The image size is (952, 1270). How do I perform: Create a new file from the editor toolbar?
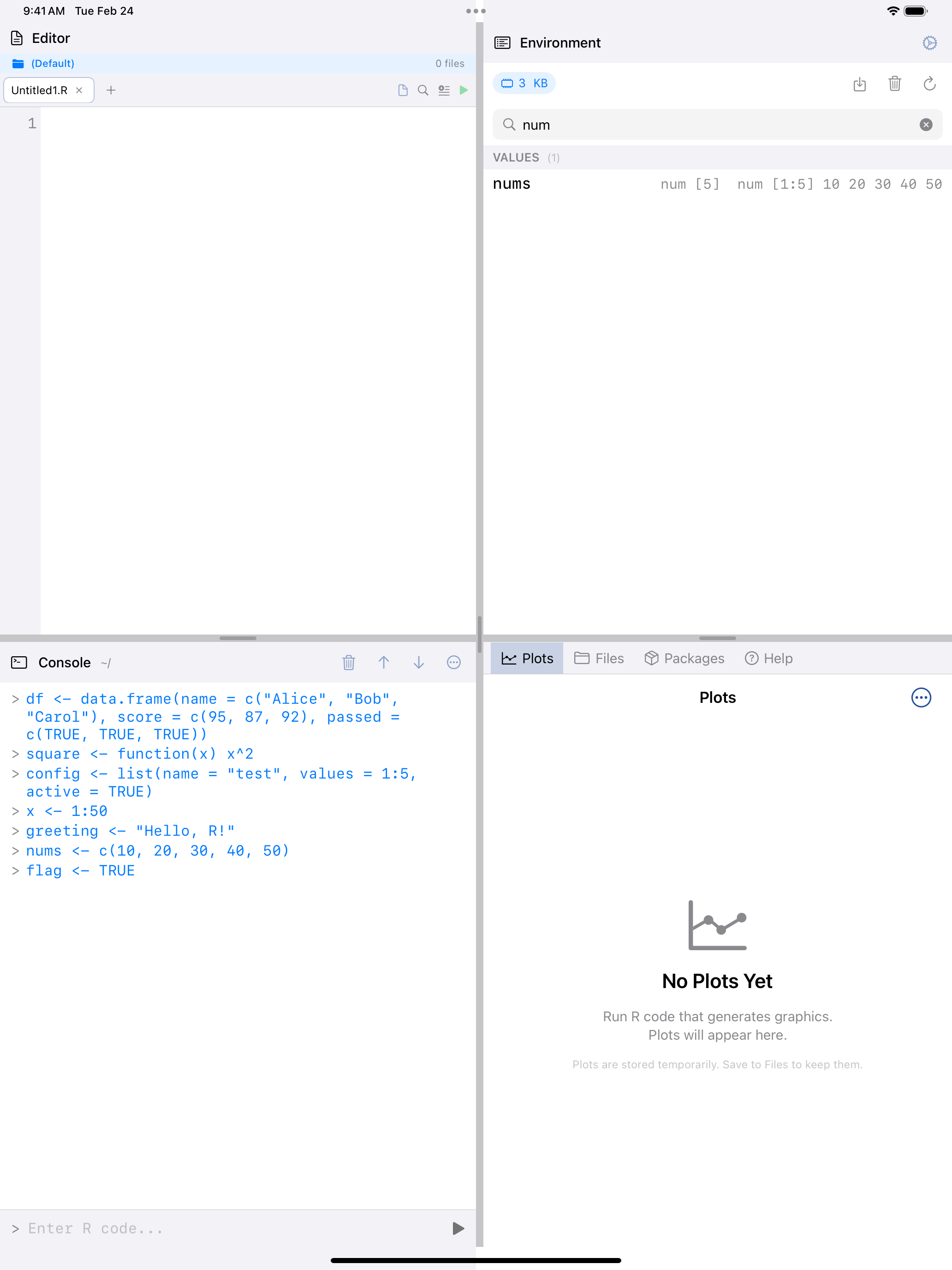(402, 90)
